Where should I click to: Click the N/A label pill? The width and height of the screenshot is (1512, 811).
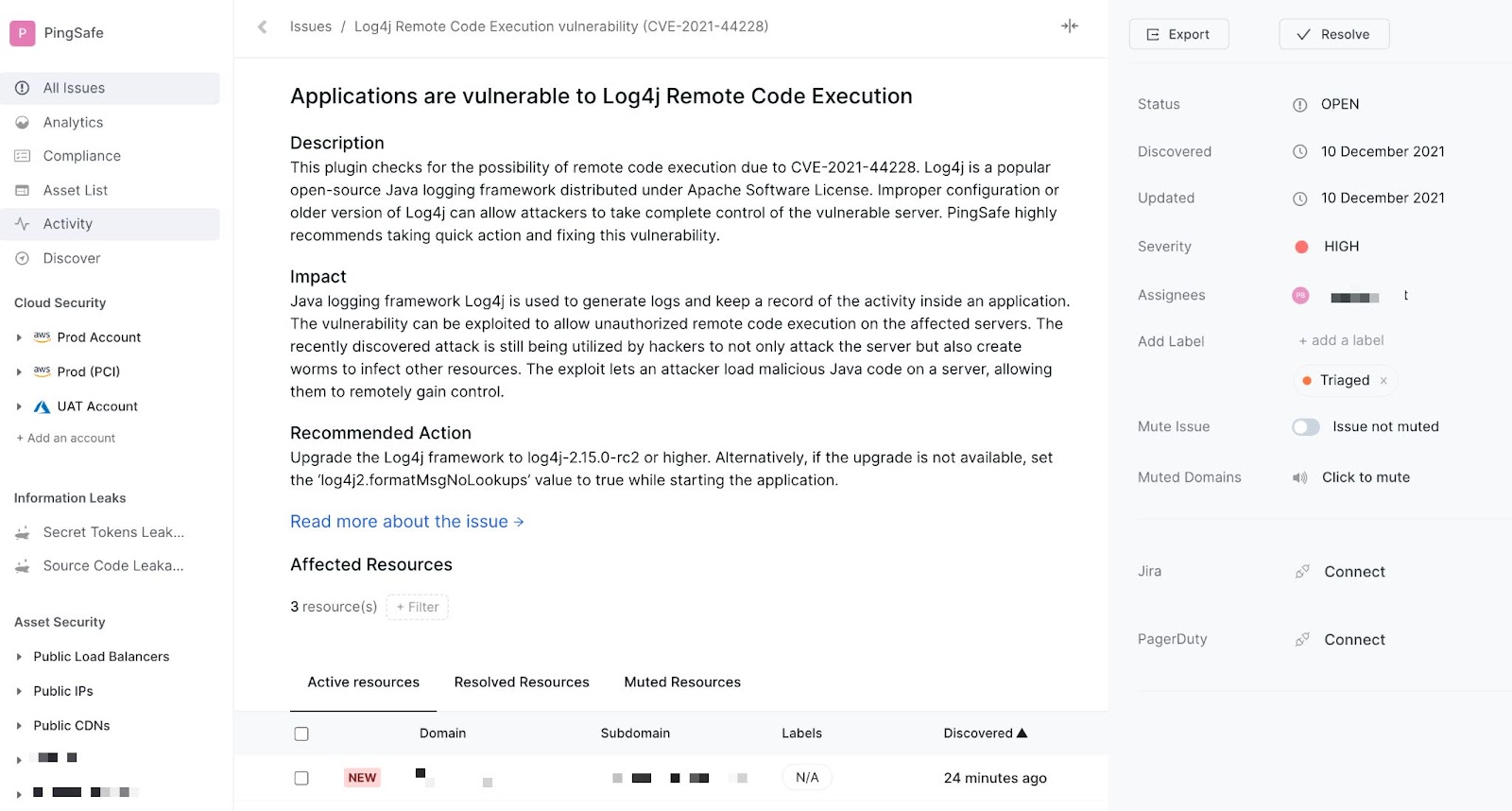point(807,778)
